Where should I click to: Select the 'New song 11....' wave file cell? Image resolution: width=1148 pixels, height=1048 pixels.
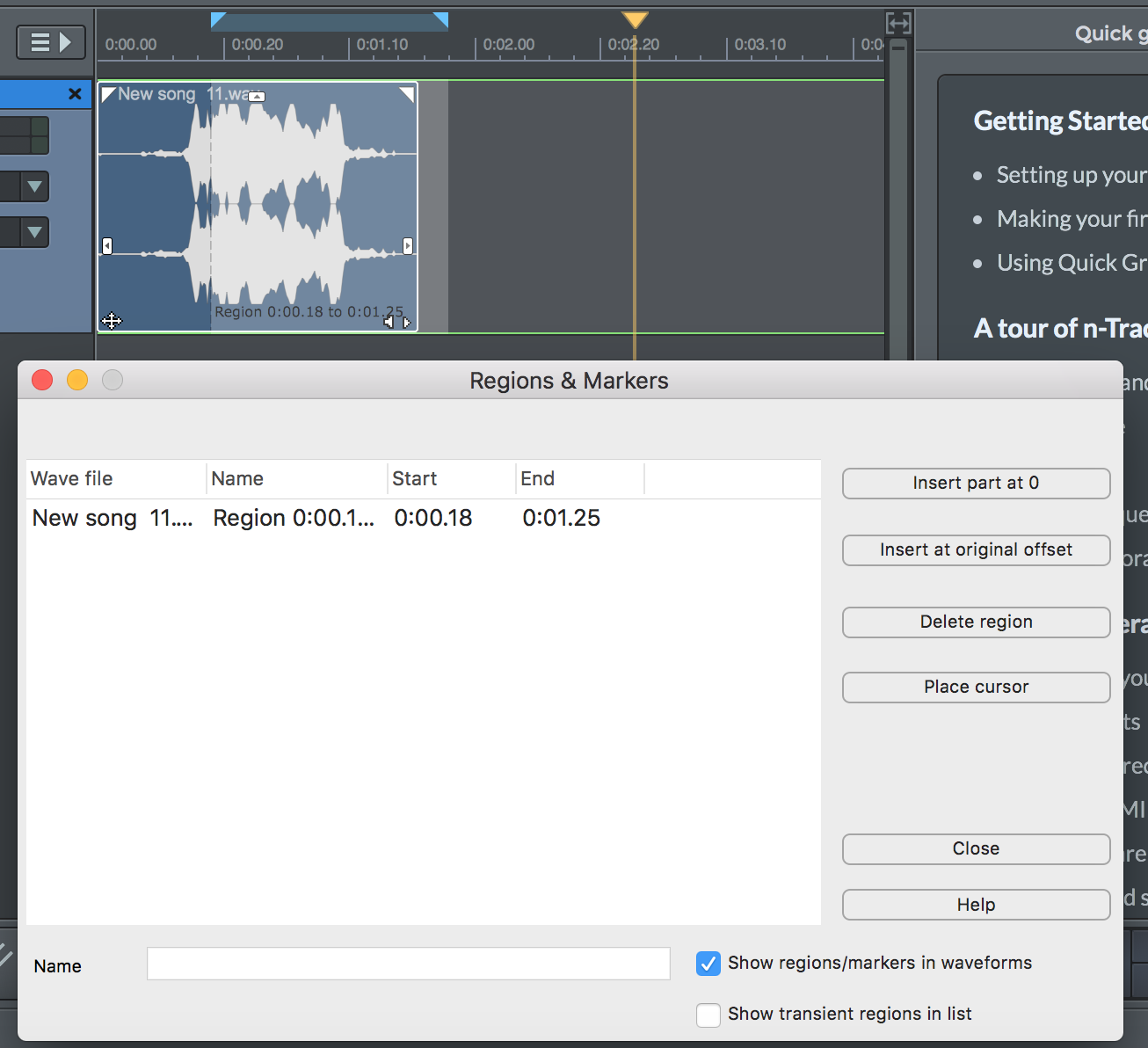pos(113,518)
